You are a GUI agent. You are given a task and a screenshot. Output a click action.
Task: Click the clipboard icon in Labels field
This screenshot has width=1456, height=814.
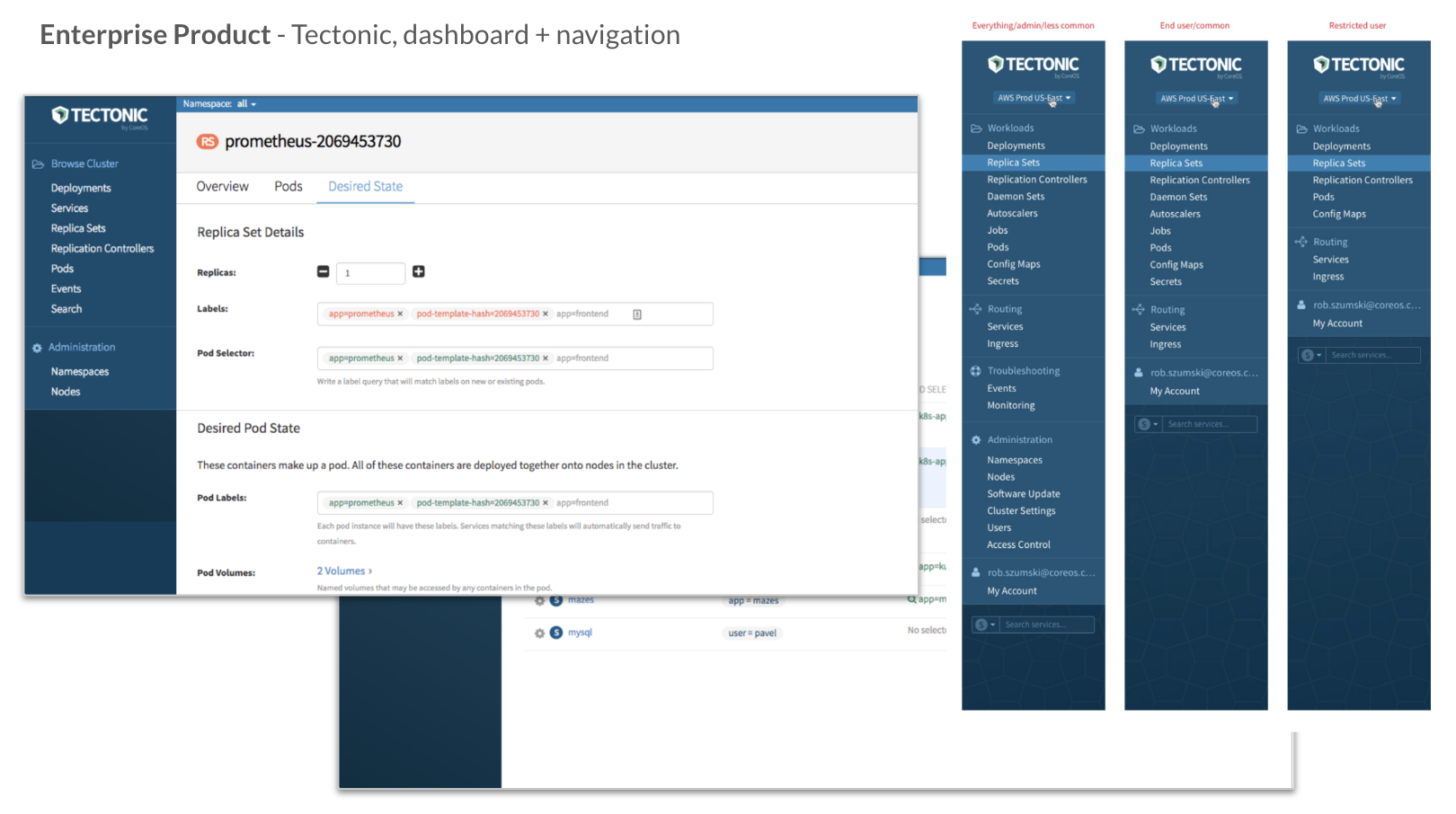pyautogui.click(x=637, y=314)
